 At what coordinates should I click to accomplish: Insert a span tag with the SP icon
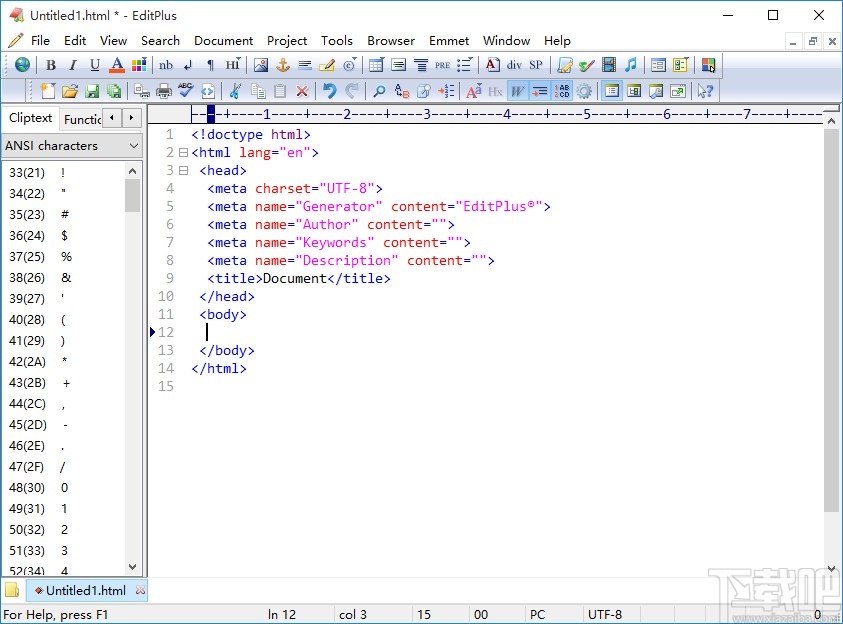(535, 65)
